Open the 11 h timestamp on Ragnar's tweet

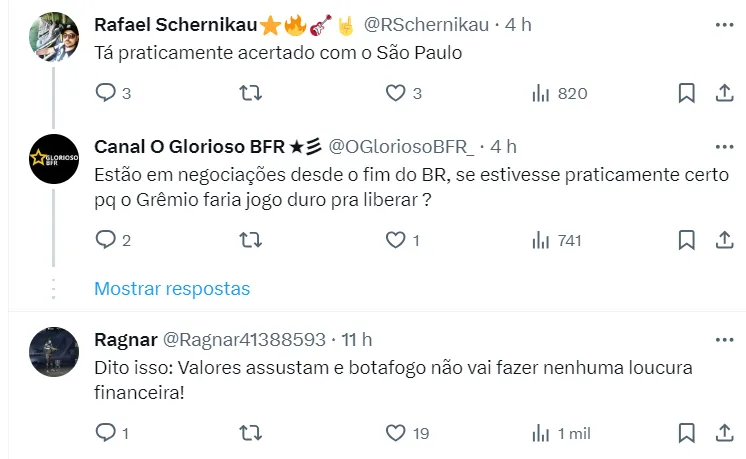(356, 339)
